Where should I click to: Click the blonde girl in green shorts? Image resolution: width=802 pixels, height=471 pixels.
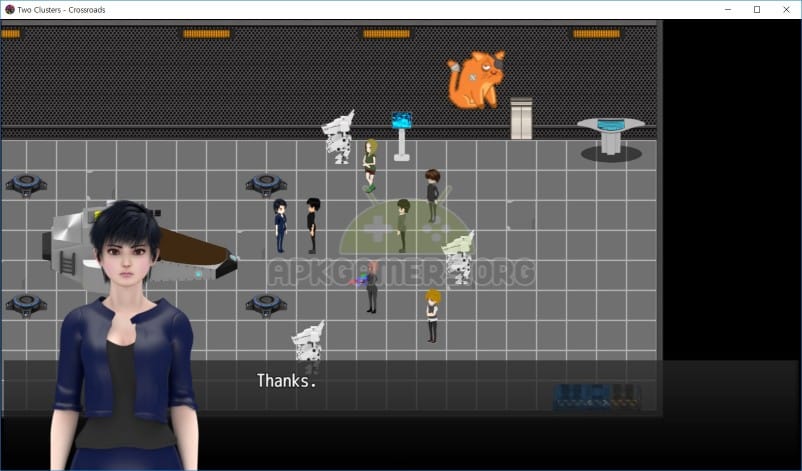370,164
